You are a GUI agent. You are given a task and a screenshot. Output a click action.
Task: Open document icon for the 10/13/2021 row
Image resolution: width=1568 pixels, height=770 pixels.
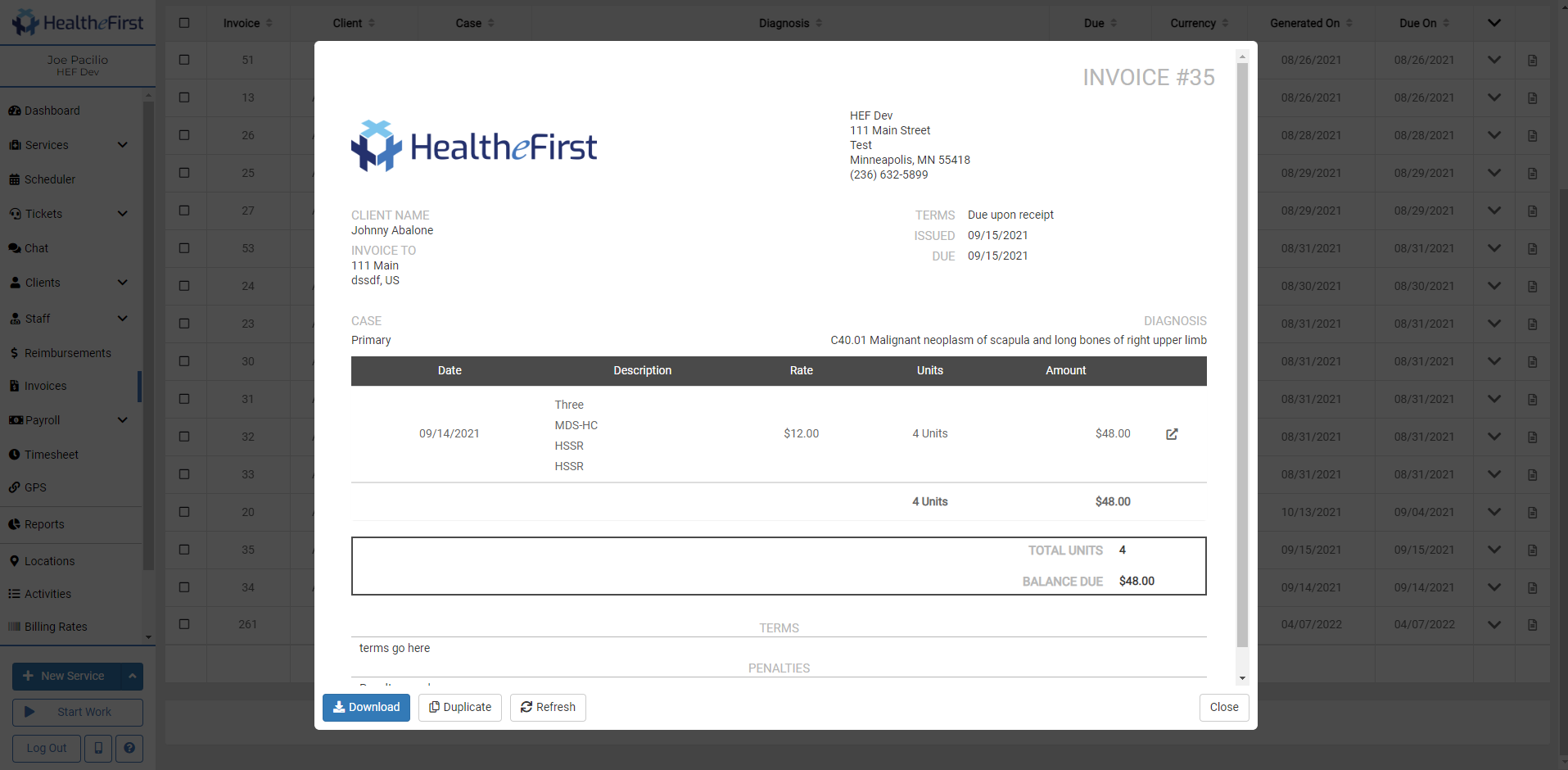(1532, 513)
